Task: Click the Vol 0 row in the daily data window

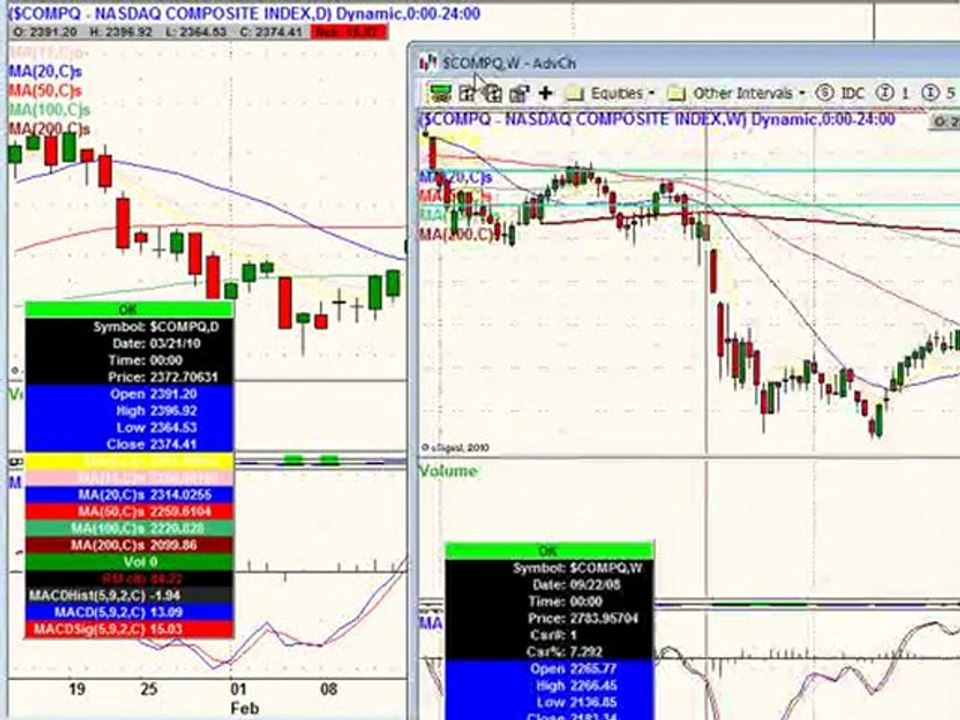Action: pos(129,561)
